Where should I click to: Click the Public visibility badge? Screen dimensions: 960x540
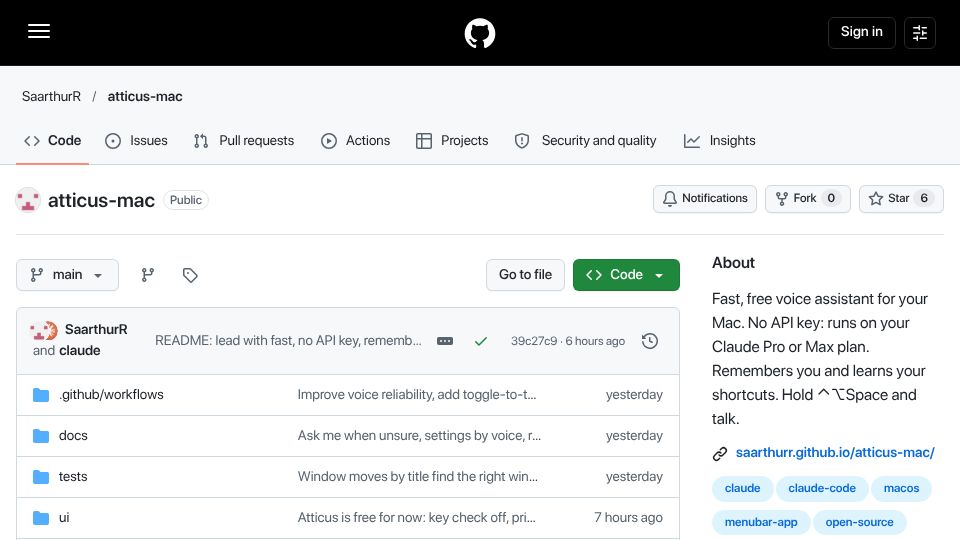(x=186, y=200)
